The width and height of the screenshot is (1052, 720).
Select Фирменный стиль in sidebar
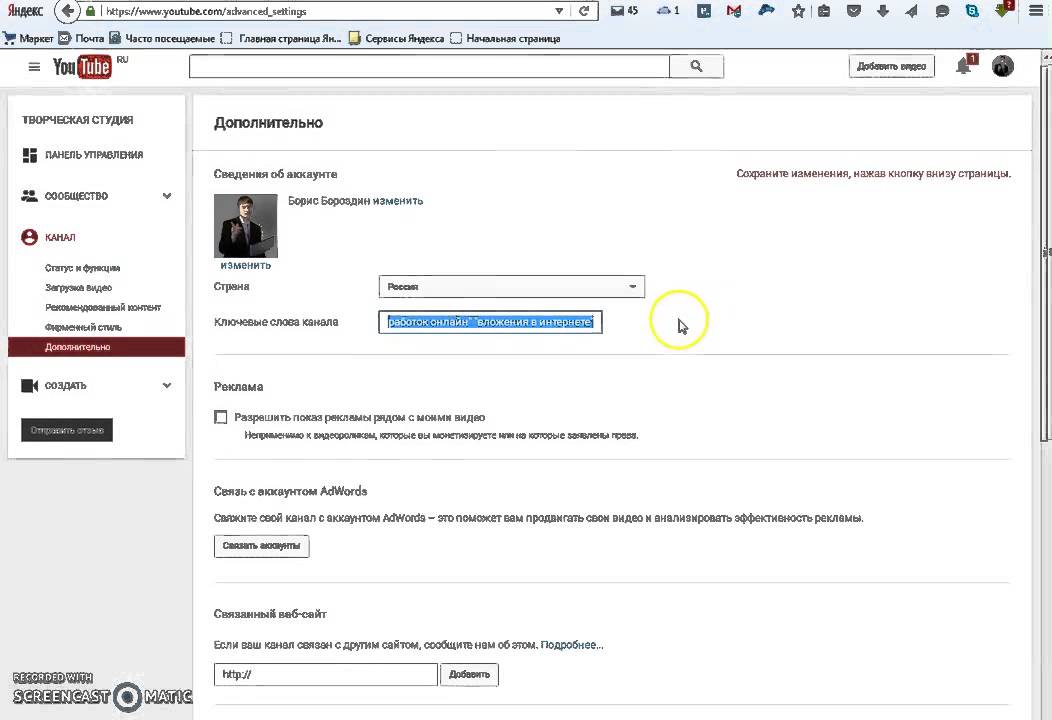pyautogui.click(x=82, y=327)
